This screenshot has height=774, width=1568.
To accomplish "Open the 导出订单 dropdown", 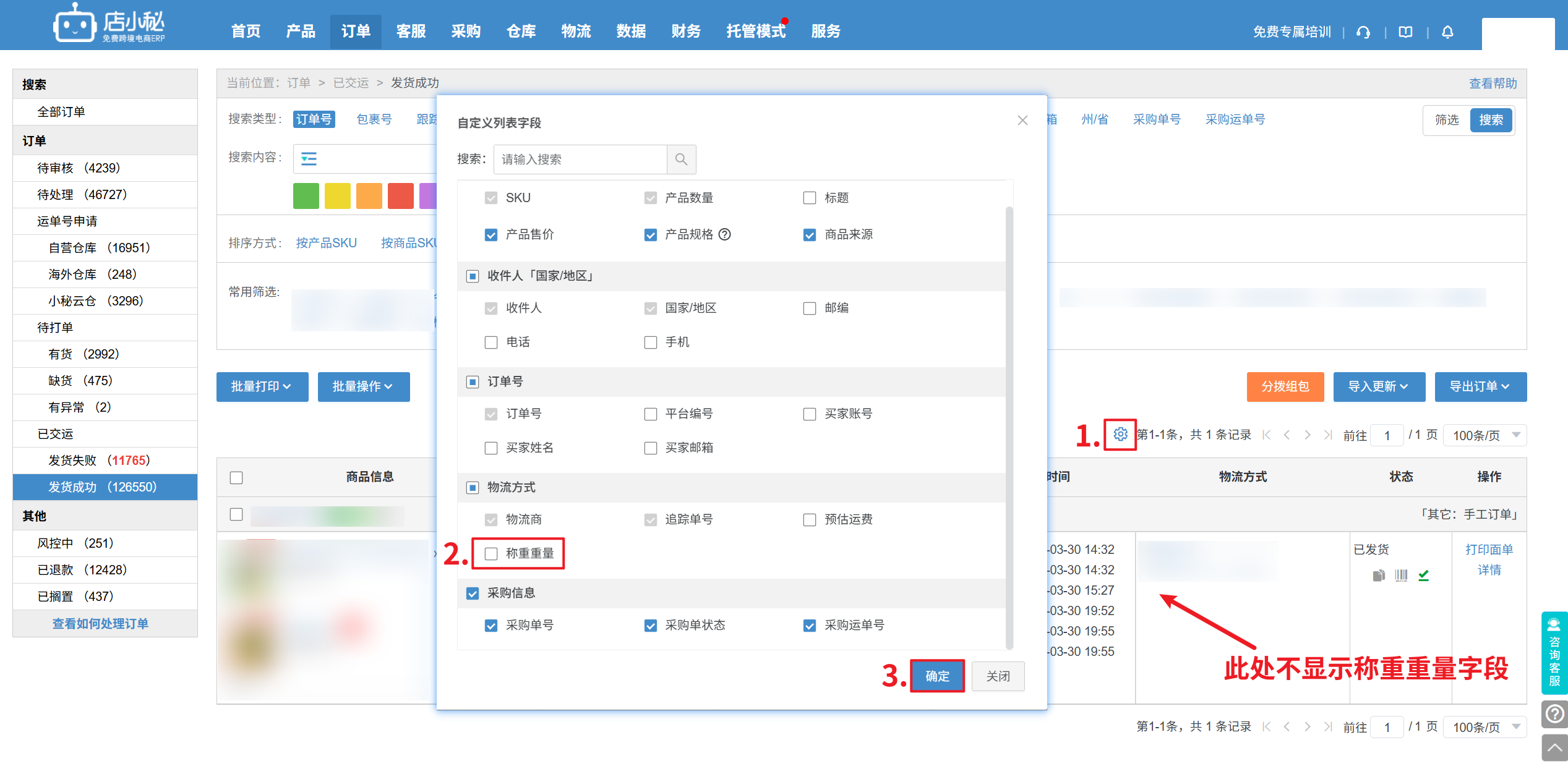I will click(1480, 386).
